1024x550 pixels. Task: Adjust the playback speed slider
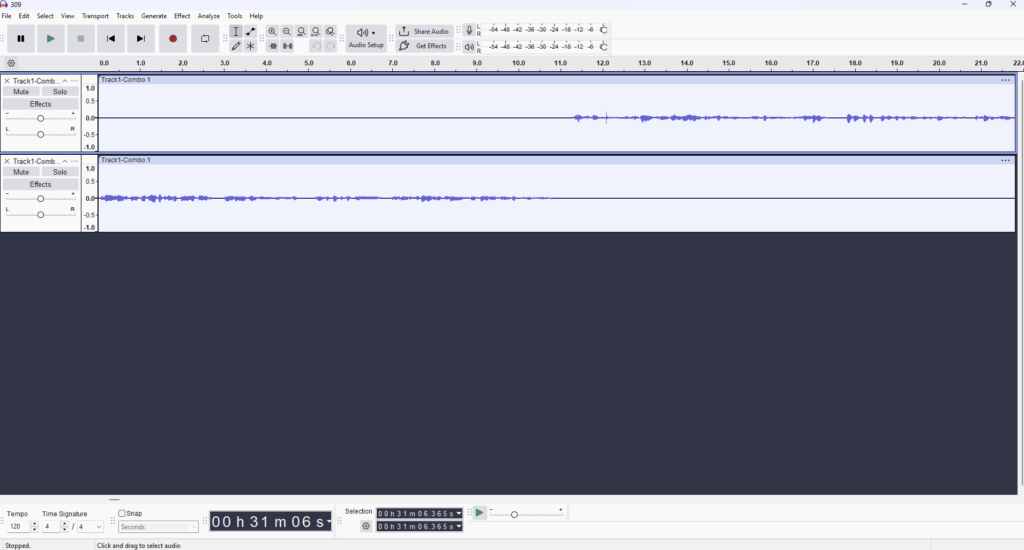[514, 515]
